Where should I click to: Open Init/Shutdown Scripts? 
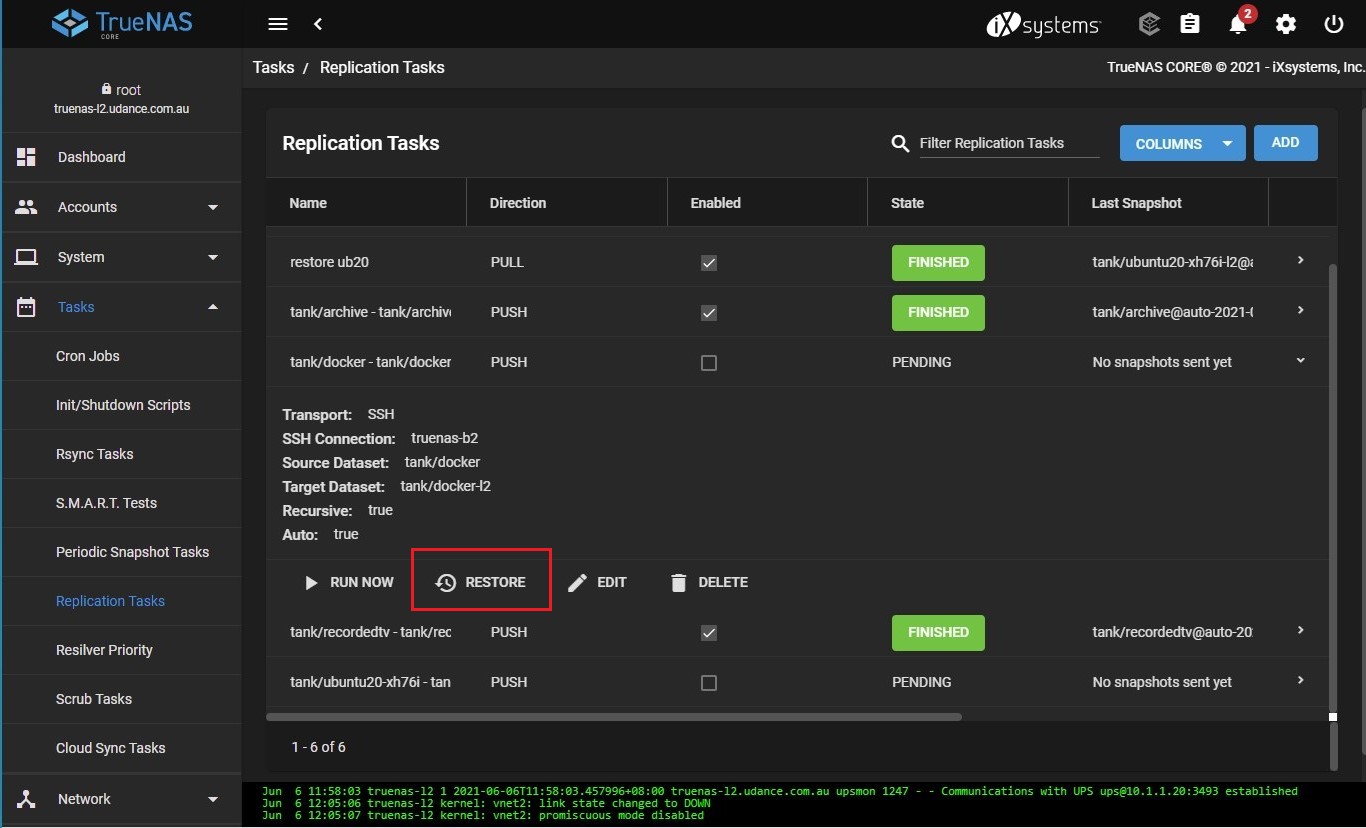(122, 405)
